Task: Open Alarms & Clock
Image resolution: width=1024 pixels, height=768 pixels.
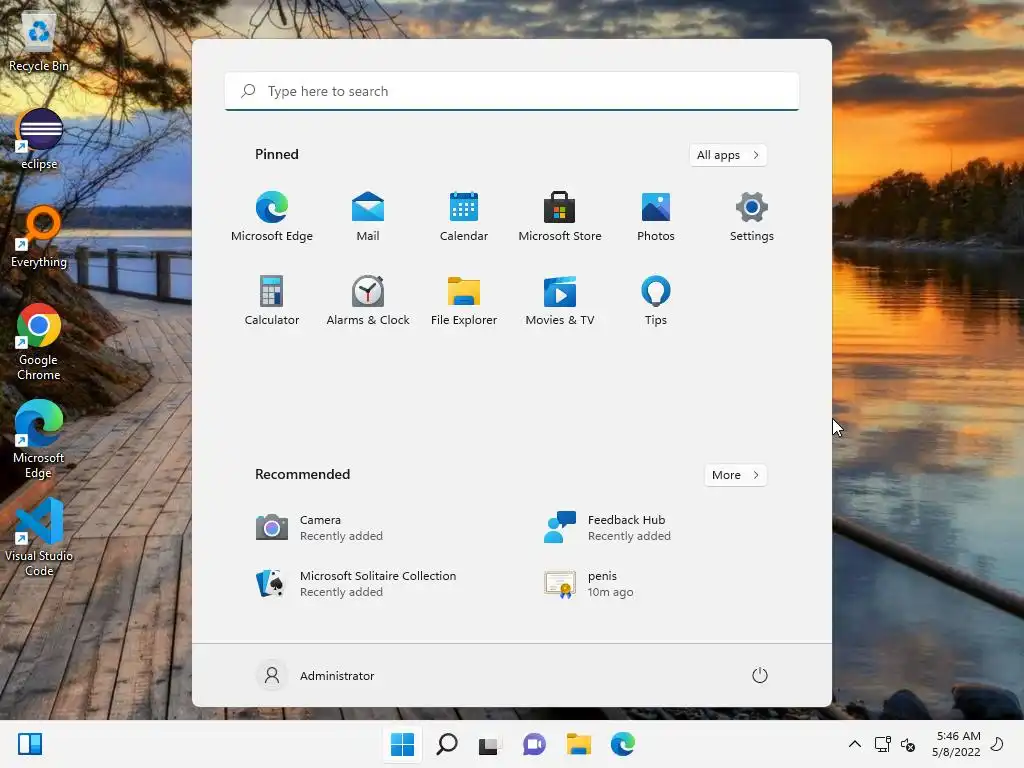Action: (x=368, y=301)
